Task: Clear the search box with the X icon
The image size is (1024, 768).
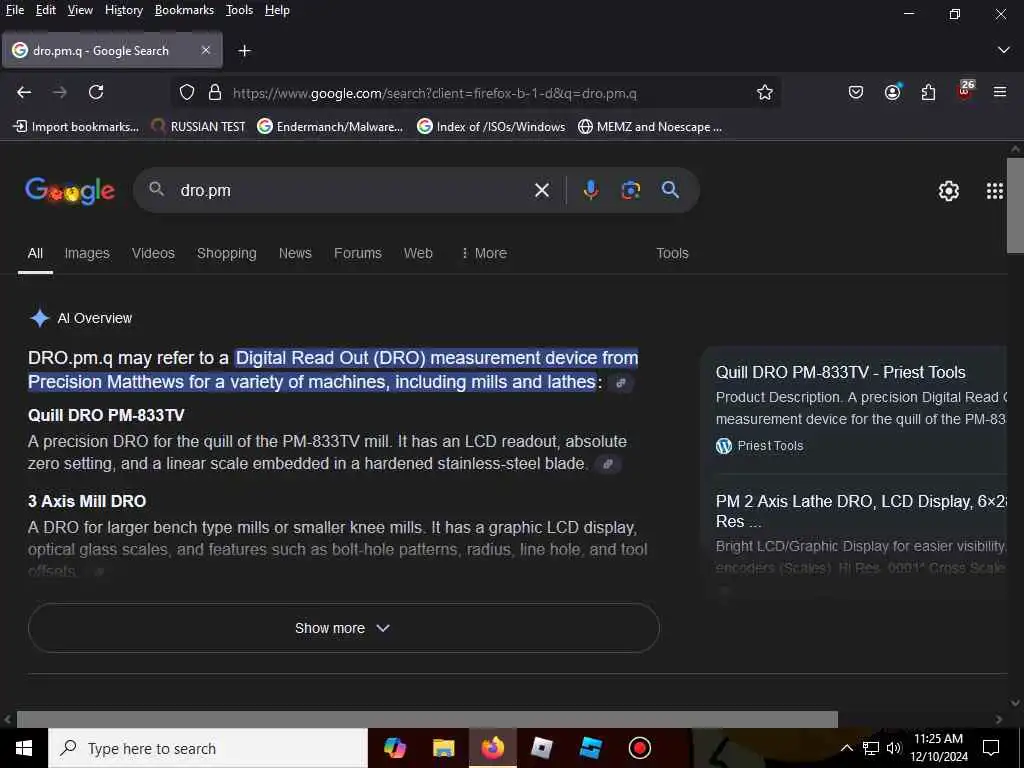Action: (x=541, y=191)
